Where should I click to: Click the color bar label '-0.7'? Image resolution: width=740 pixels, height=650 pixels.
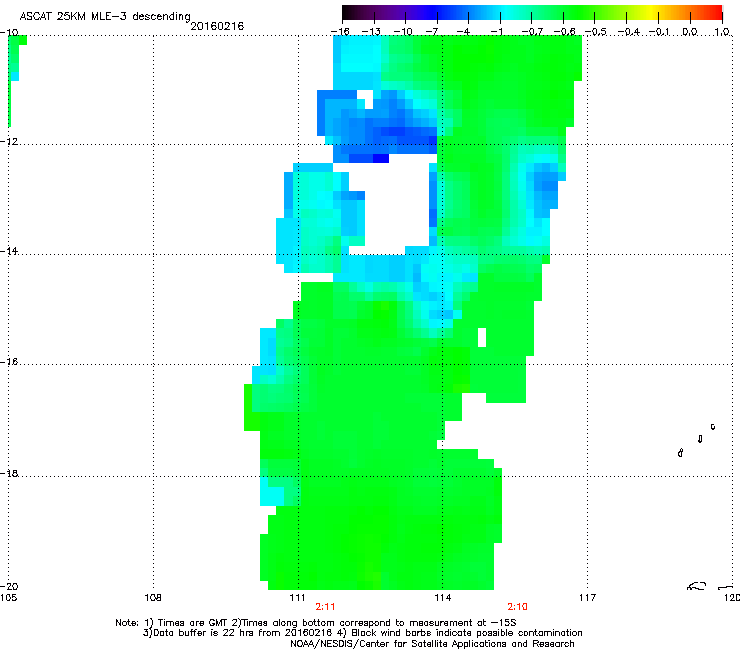[x=532, y=32]
